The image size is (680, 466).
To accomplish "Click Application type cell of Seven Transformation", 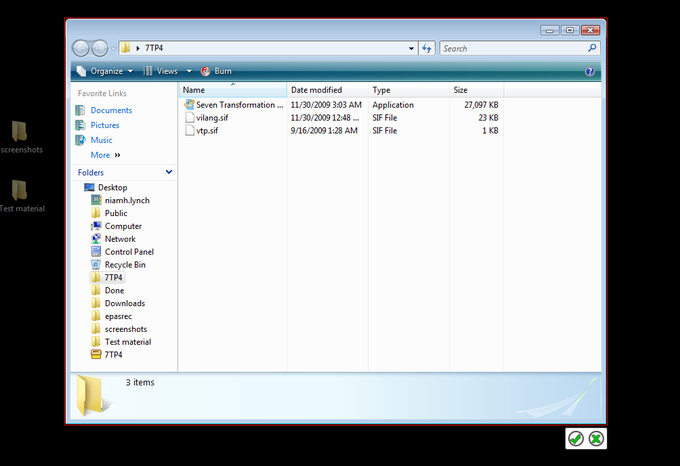I will pos(393,105).
